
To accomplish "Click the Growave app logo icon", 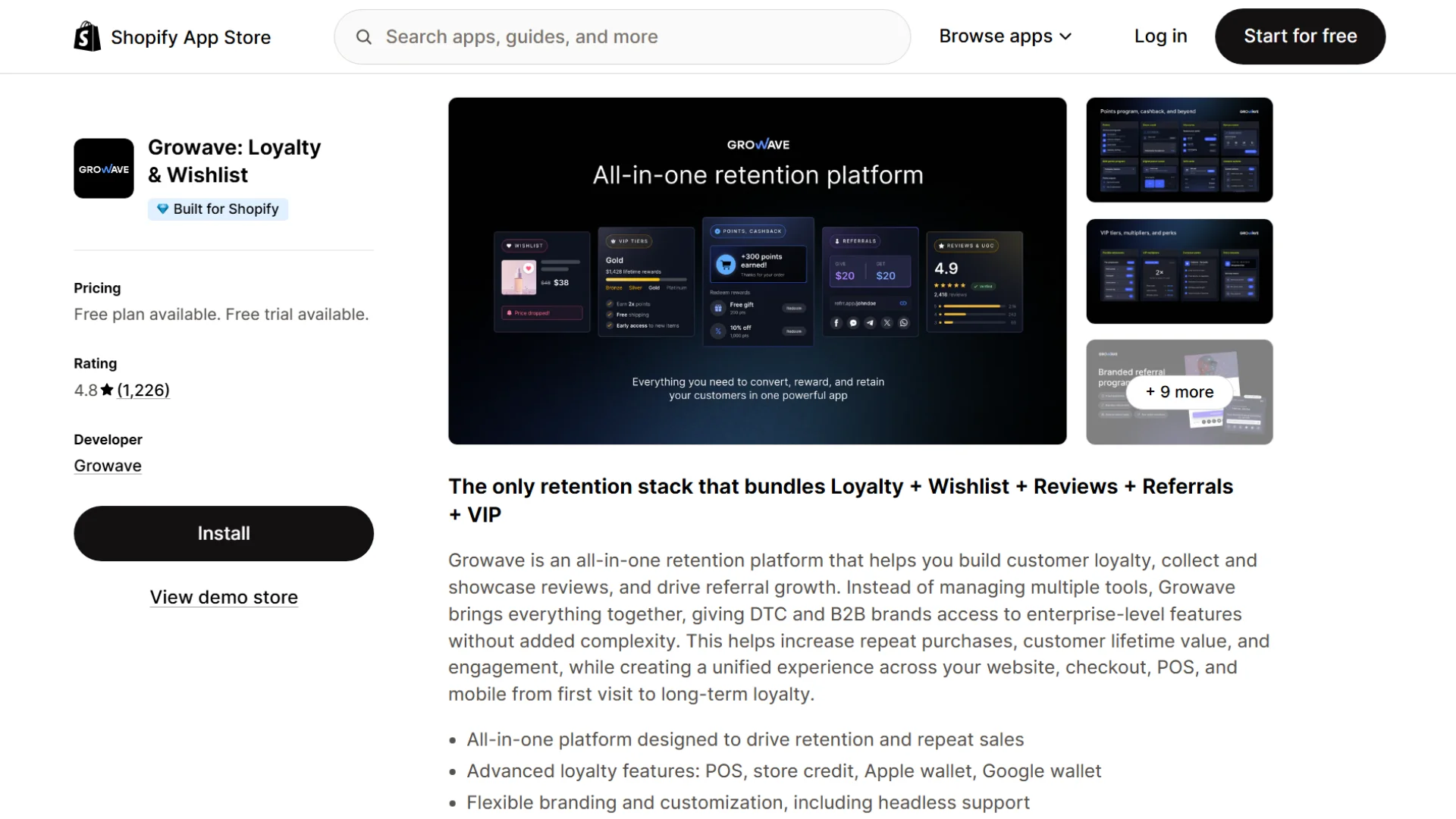I will (x=104, y=168).
